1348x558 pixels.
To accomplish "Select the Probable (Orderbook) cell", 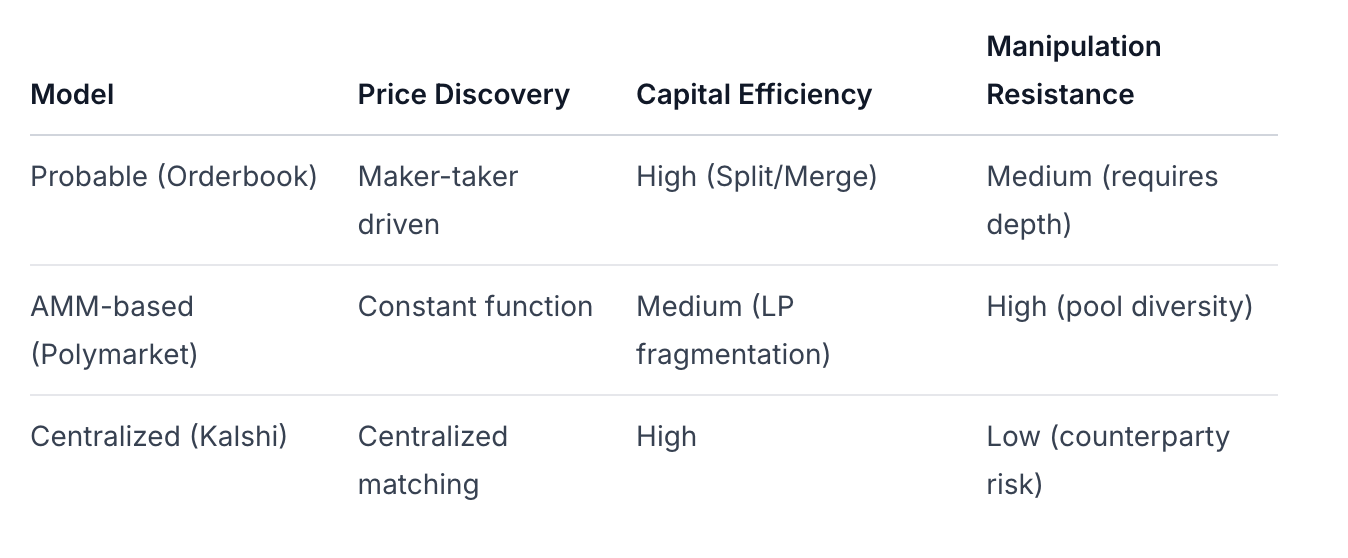I will [x=174, y=177].
